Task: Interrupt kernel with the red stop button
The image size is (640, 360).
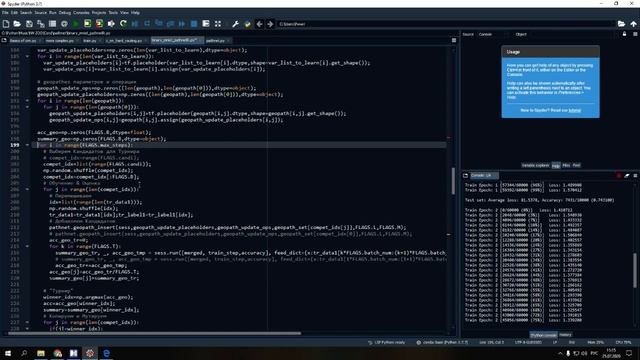Action: coord(619,176)
